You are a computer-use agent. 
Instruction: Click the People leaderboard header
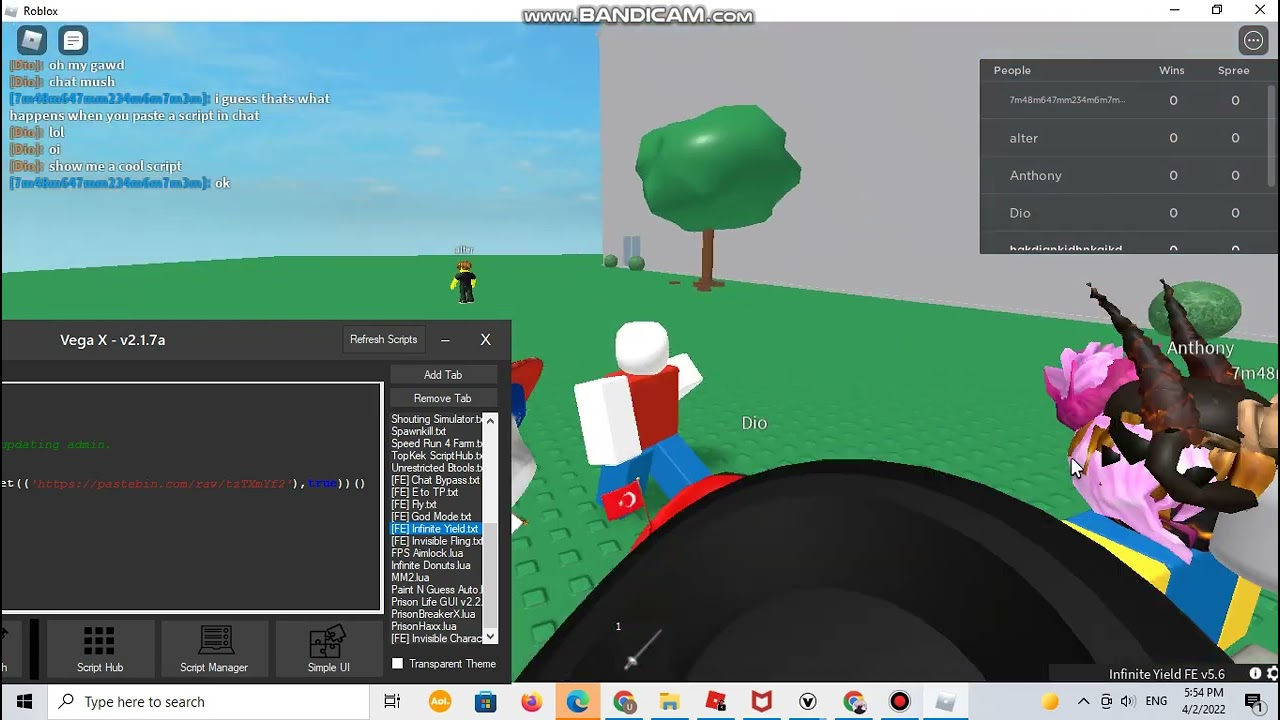pos(1012,70)
